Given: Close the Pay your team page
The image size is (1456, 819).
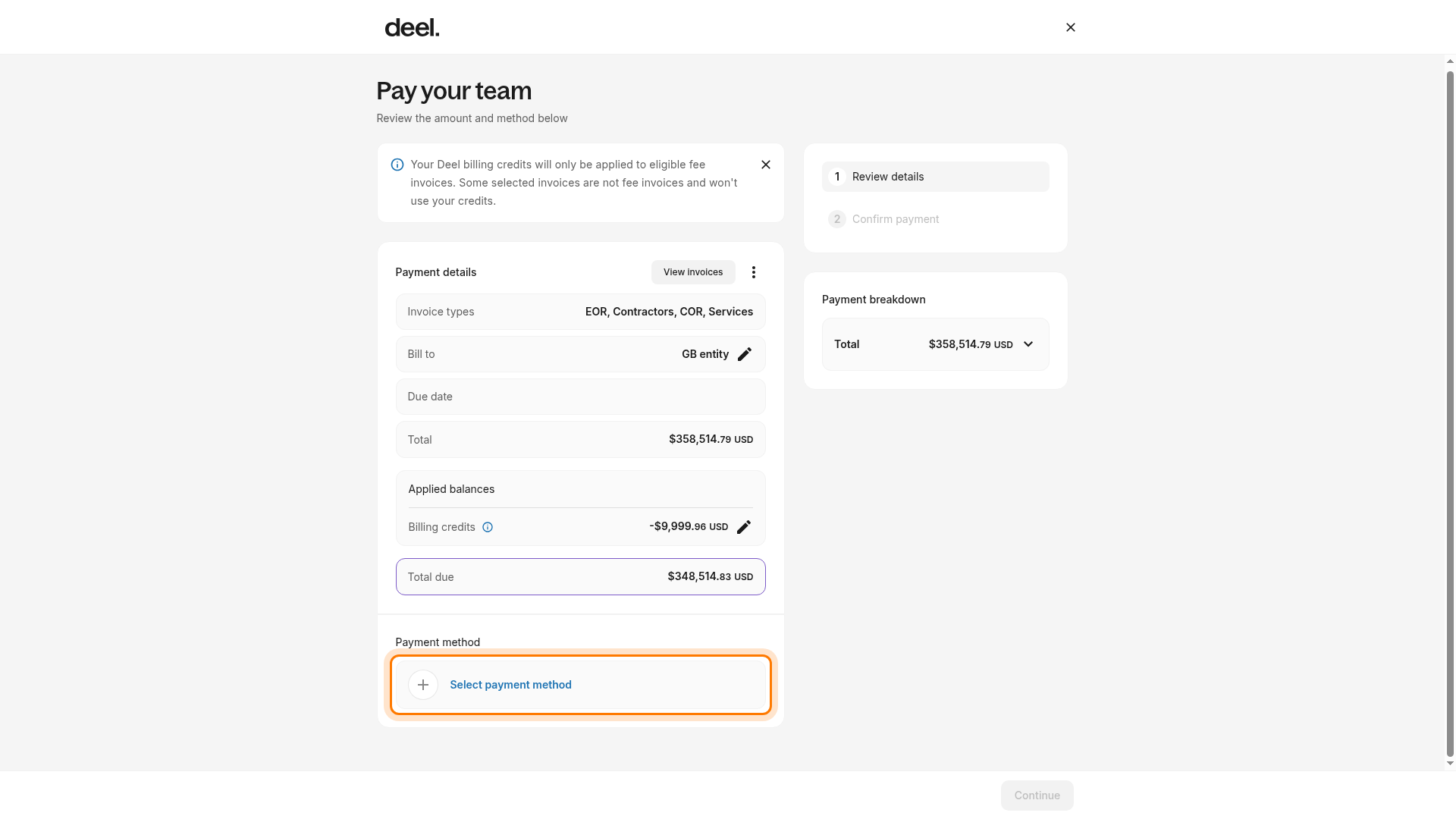Looking at the screenshot, I should point(1070,27).
